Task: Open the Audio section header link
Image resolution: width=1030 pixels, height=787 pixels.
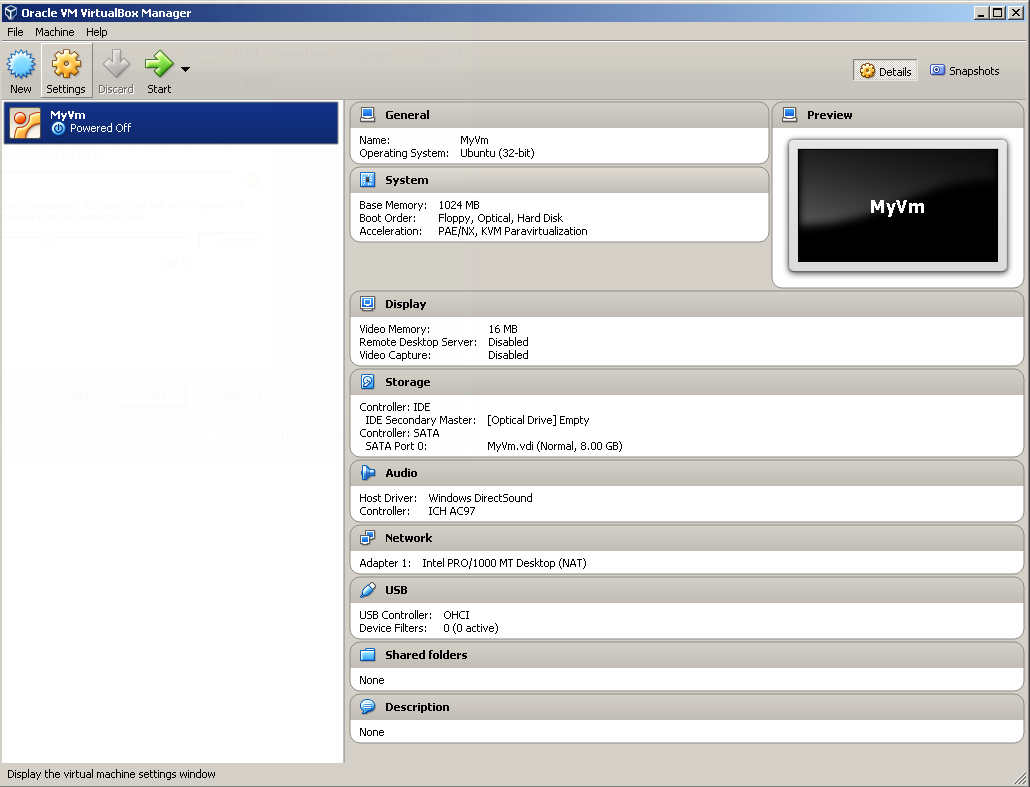Action: tap(401, 473)
